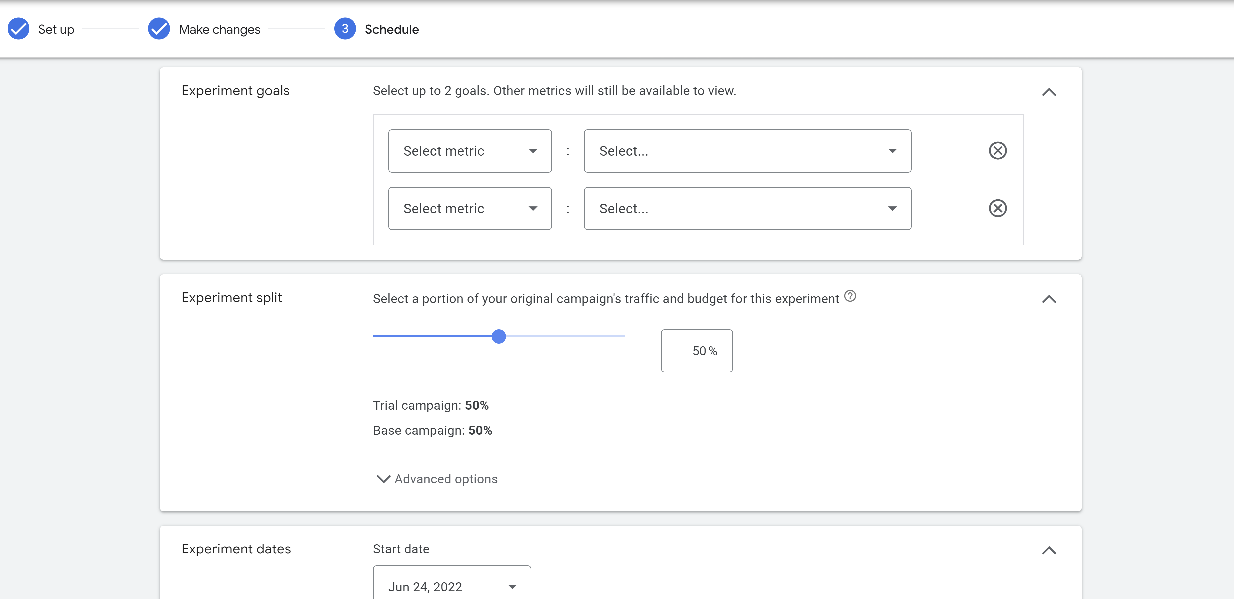The image size is (1234, 599).
Task: Collapse the Experiment goals section
Action: pos(1049,92)
